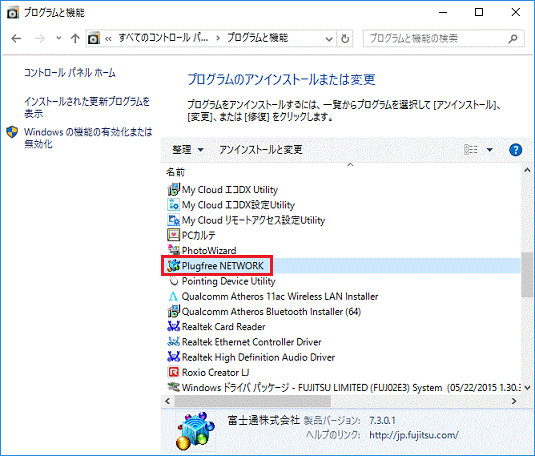Open コントロール パネル ホーム link
Image resolution: width=535 pixels, height=456 pixels.
(70, 73)
